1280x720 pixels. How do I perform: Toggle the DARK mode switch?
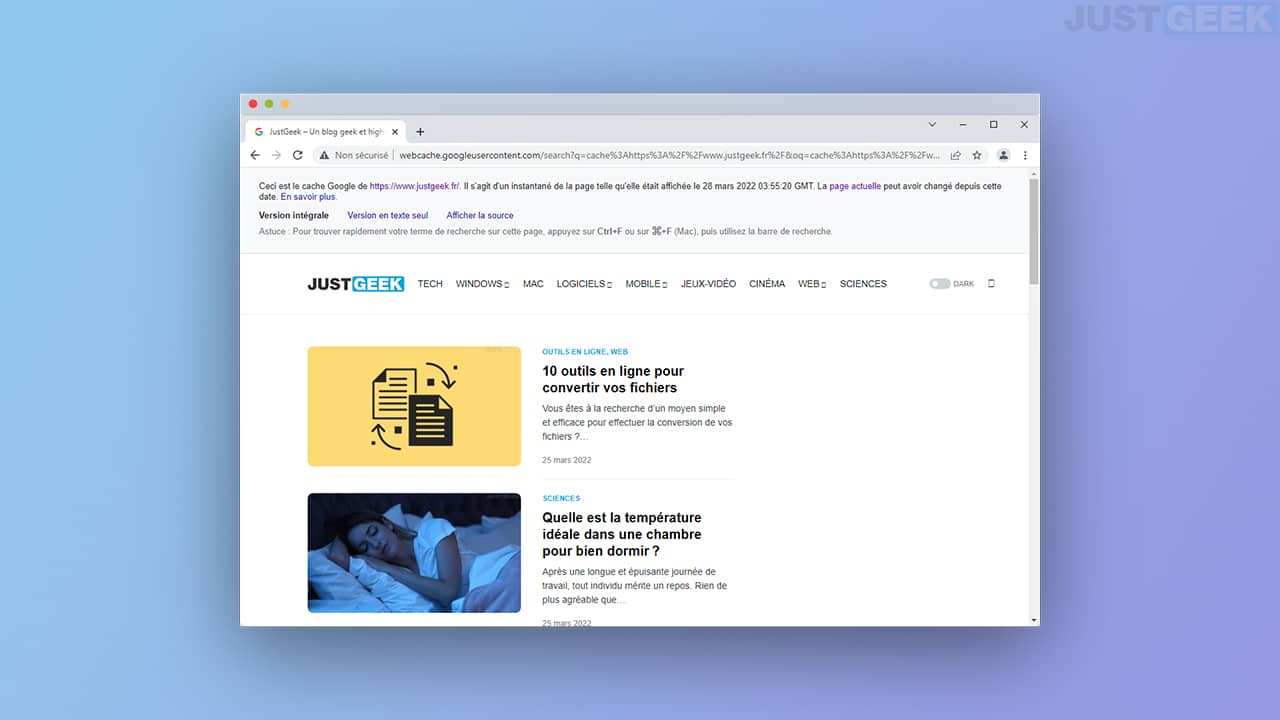(939, 284)
